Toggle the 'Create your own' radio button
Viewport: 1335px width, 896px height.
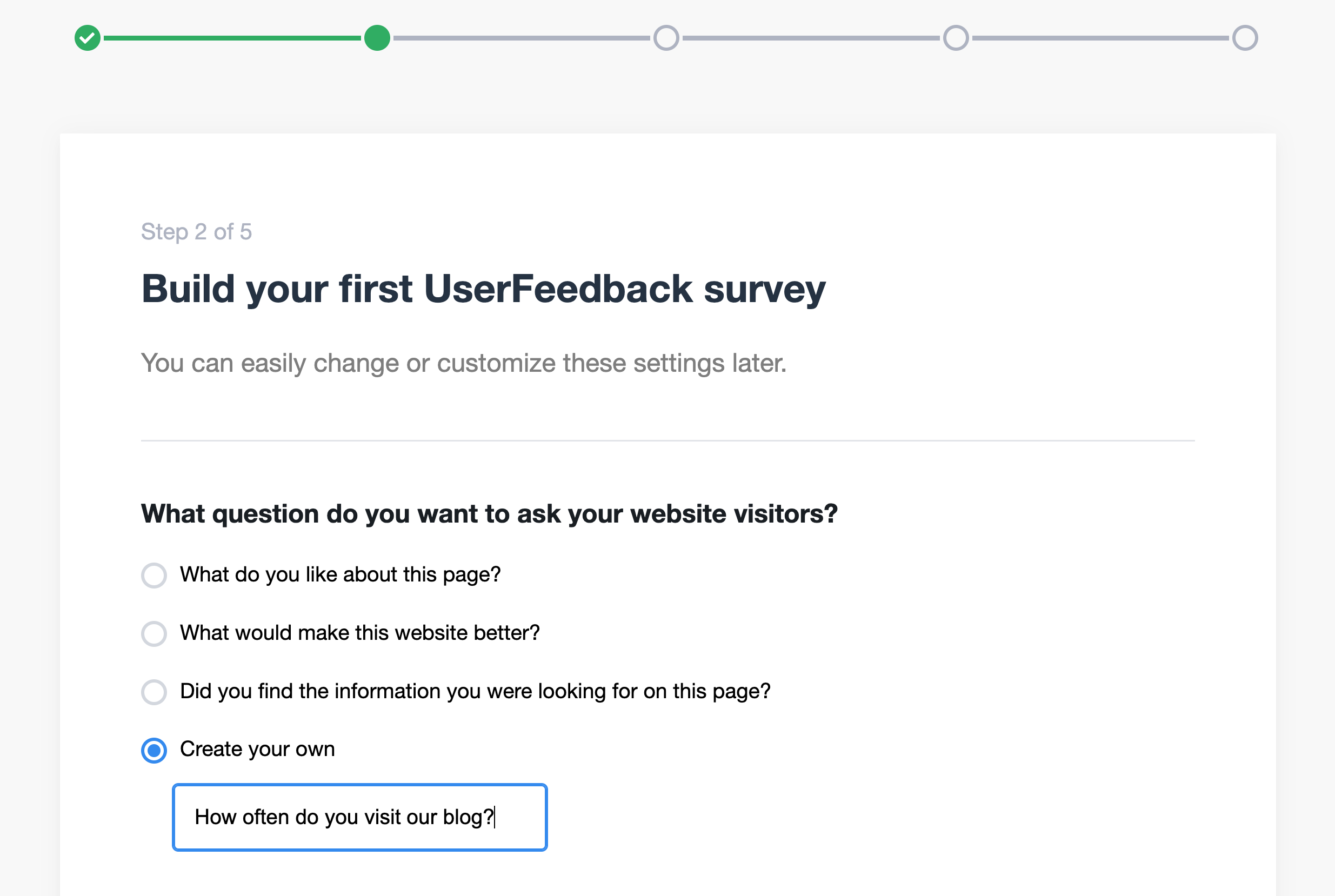[x=154, y=750]
